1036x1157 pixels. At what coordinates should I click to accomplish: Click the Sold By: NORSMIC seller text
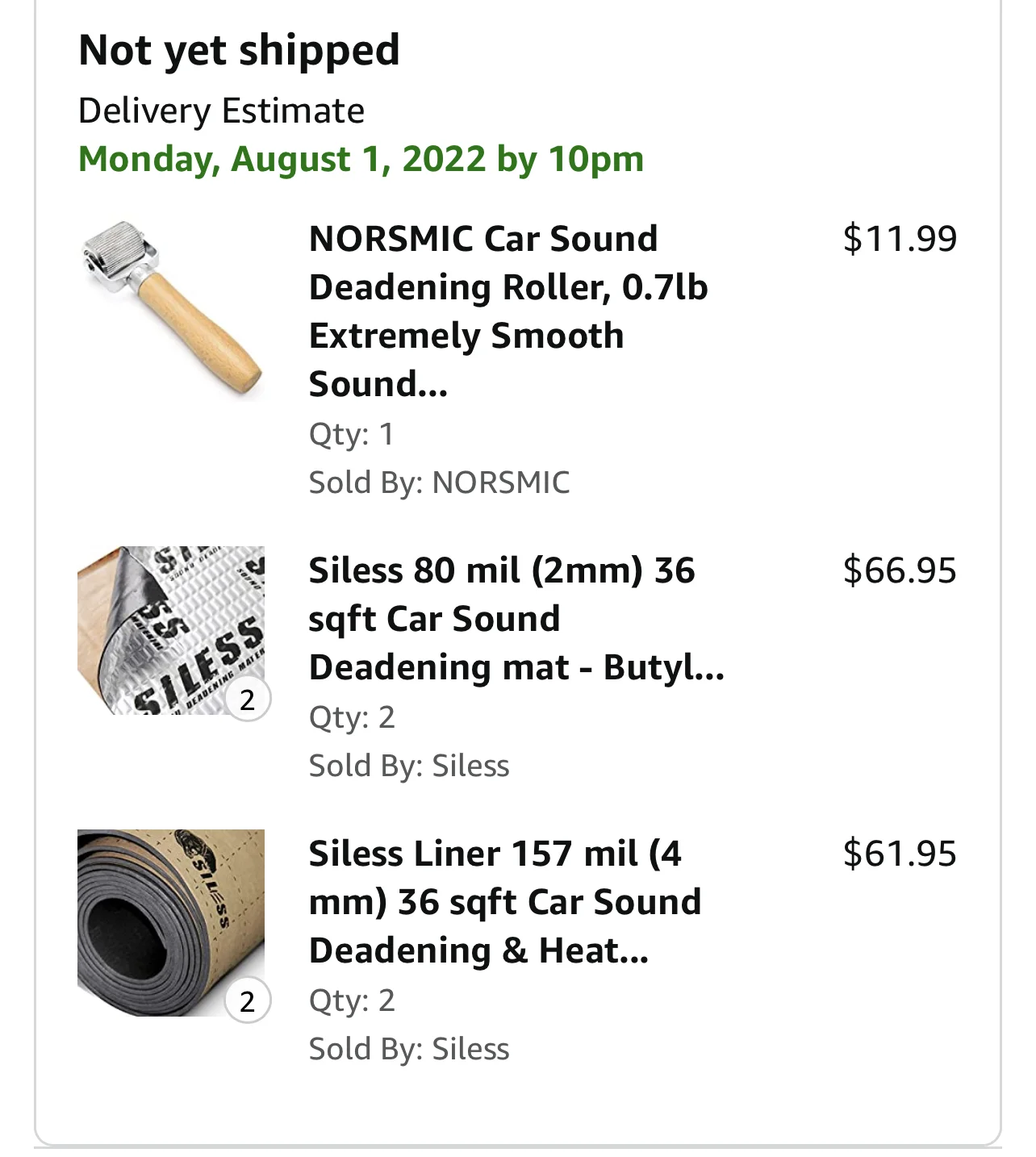[439, 482]
